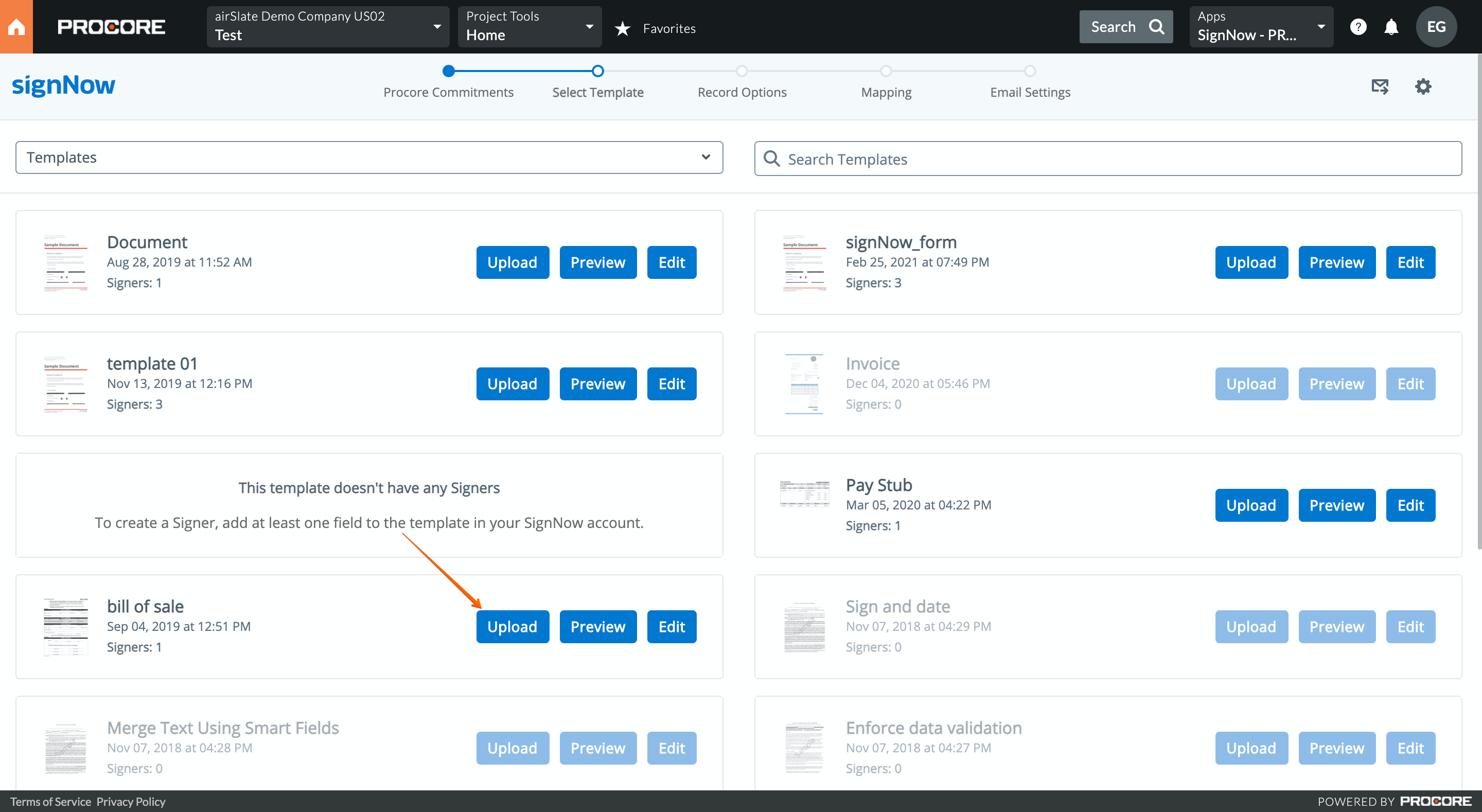
Task: Click Upload on Sign and date
Action: tap(1251, 627)
